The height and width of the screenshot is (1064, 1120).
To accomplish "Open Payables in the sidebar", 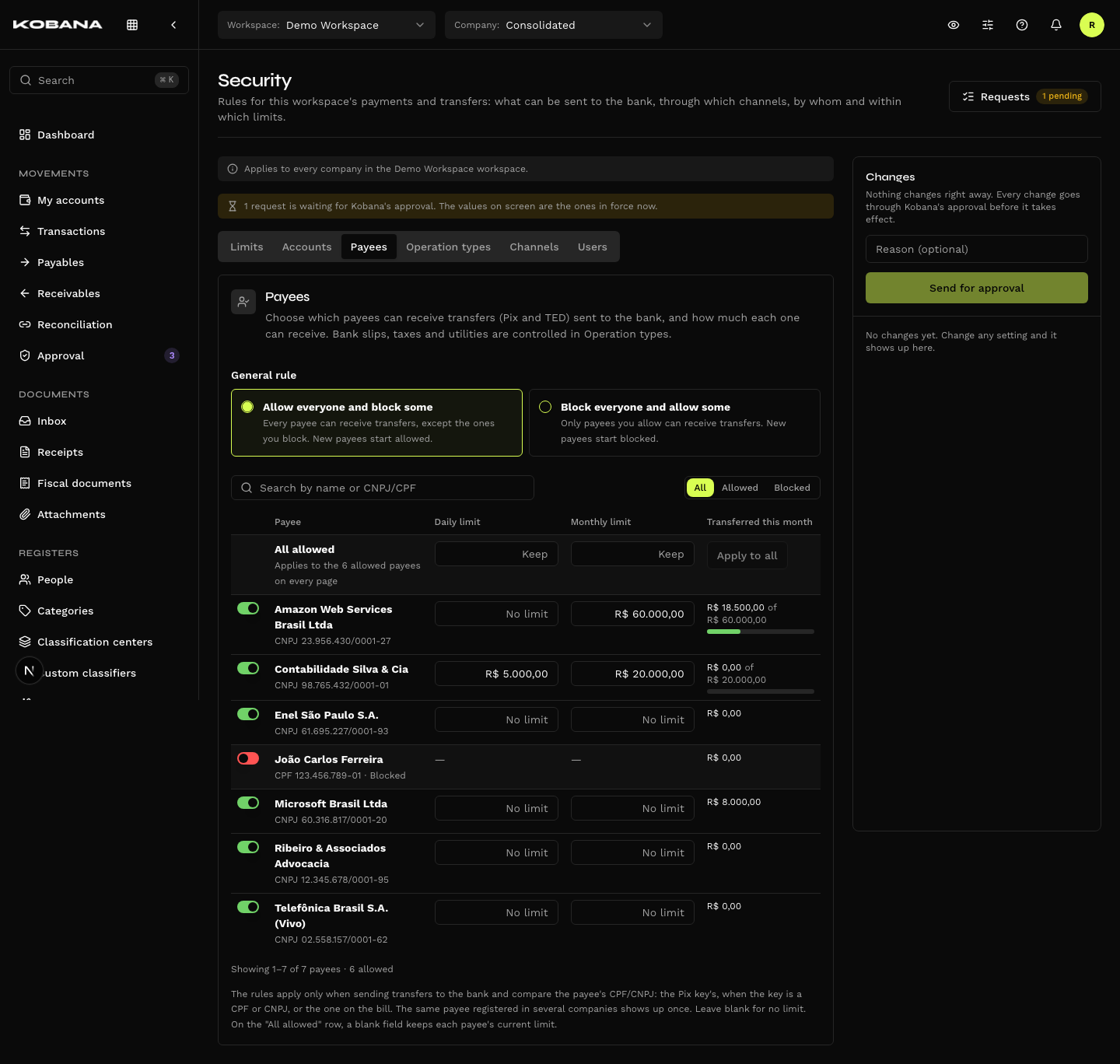I will (99, 262).
